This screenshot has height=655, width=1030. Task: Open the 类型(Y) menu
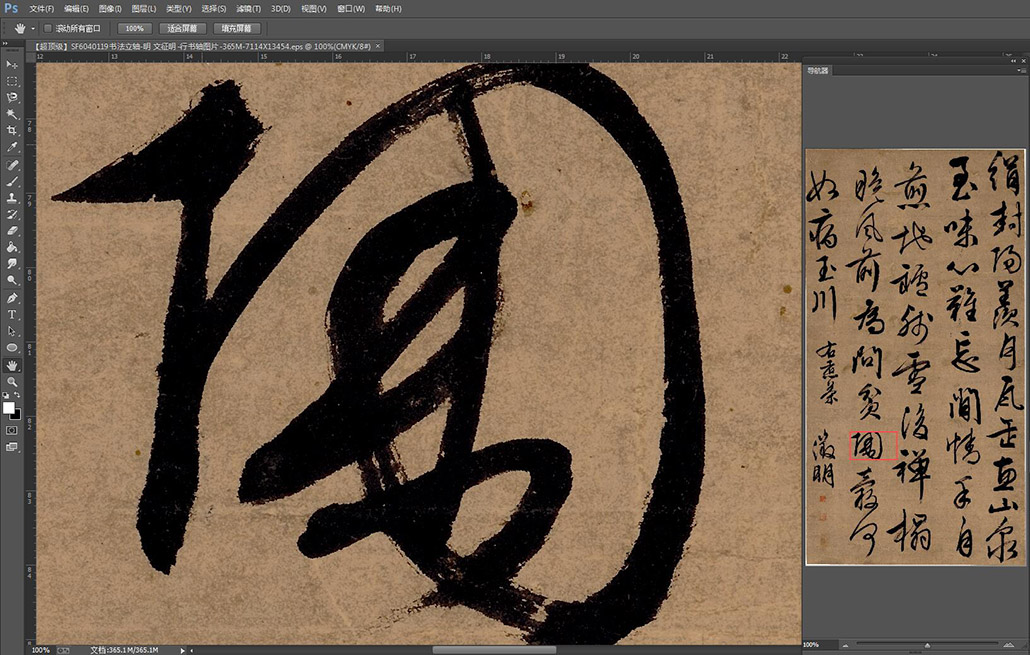[179, 9]
